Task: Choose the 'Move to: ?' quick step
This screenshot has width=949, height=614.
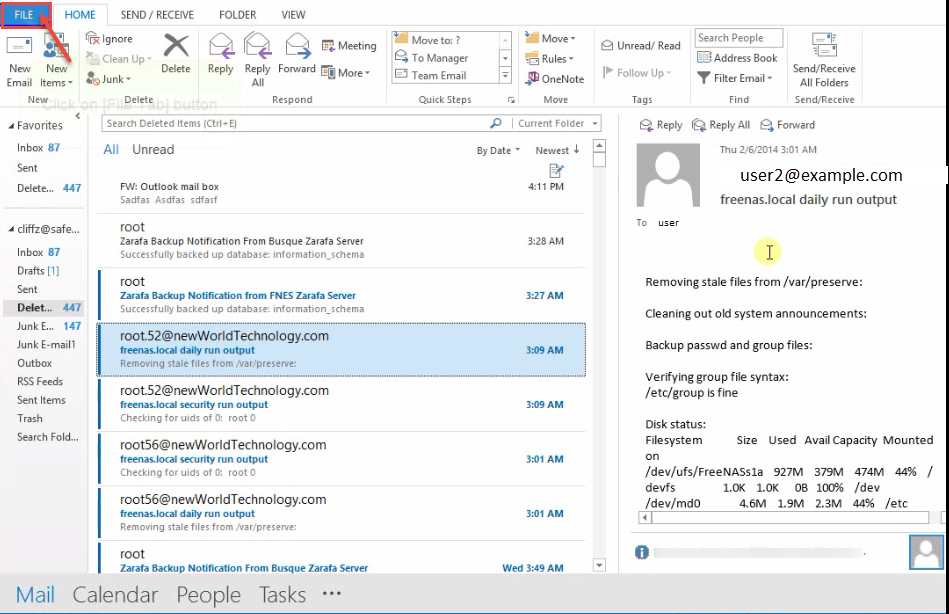Action: (445, 40)
